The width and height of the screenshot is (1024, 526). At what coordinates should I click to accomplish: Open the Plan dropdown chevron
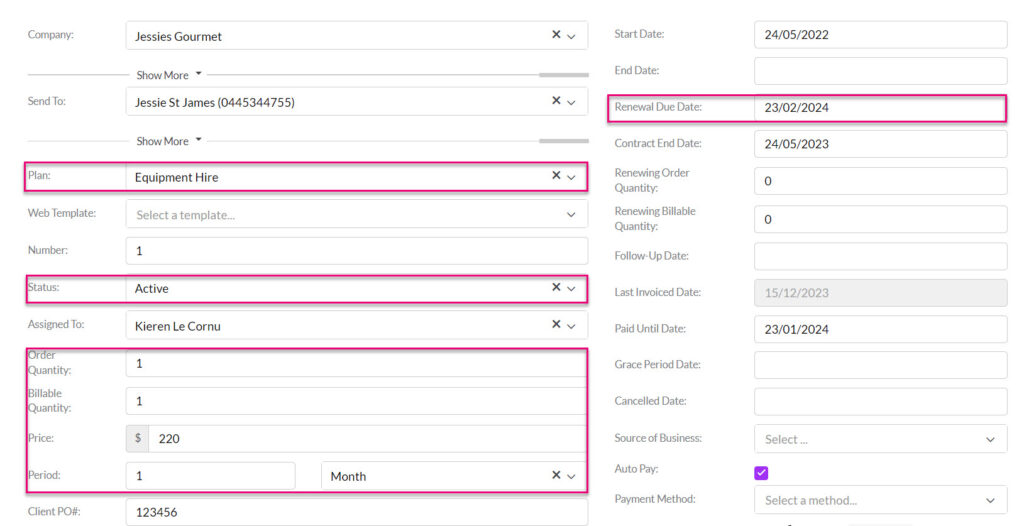point(571,177)
